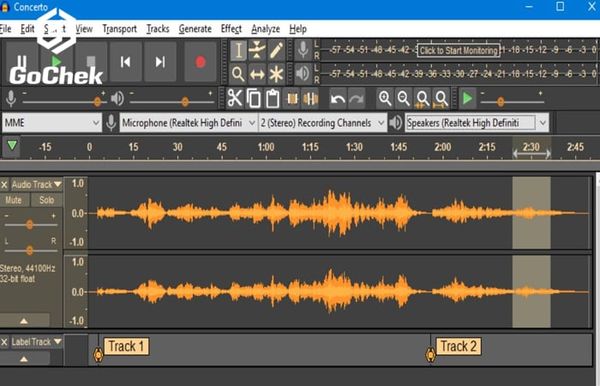Click the Audio Track gain slider
Viewport: 600px width, 386px height.
click(x=30, y=225)
